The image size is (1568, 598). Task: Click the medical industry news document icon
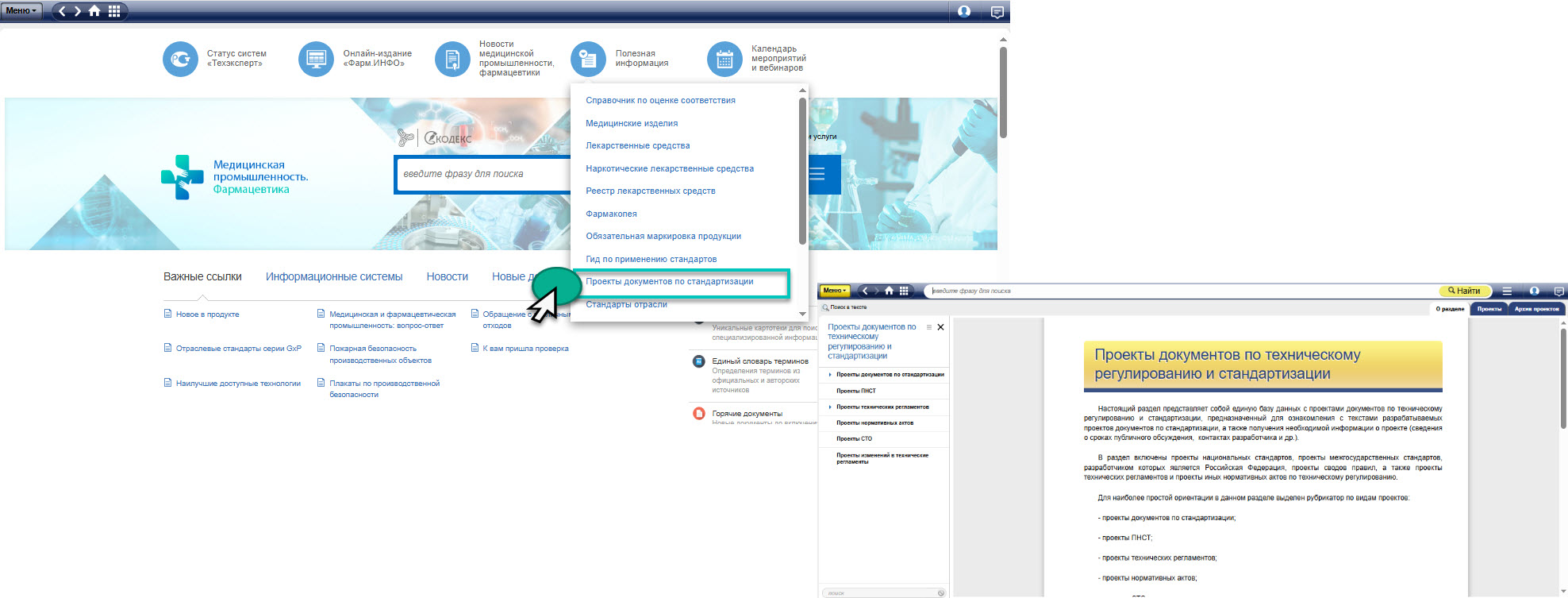tap(452, 60)
